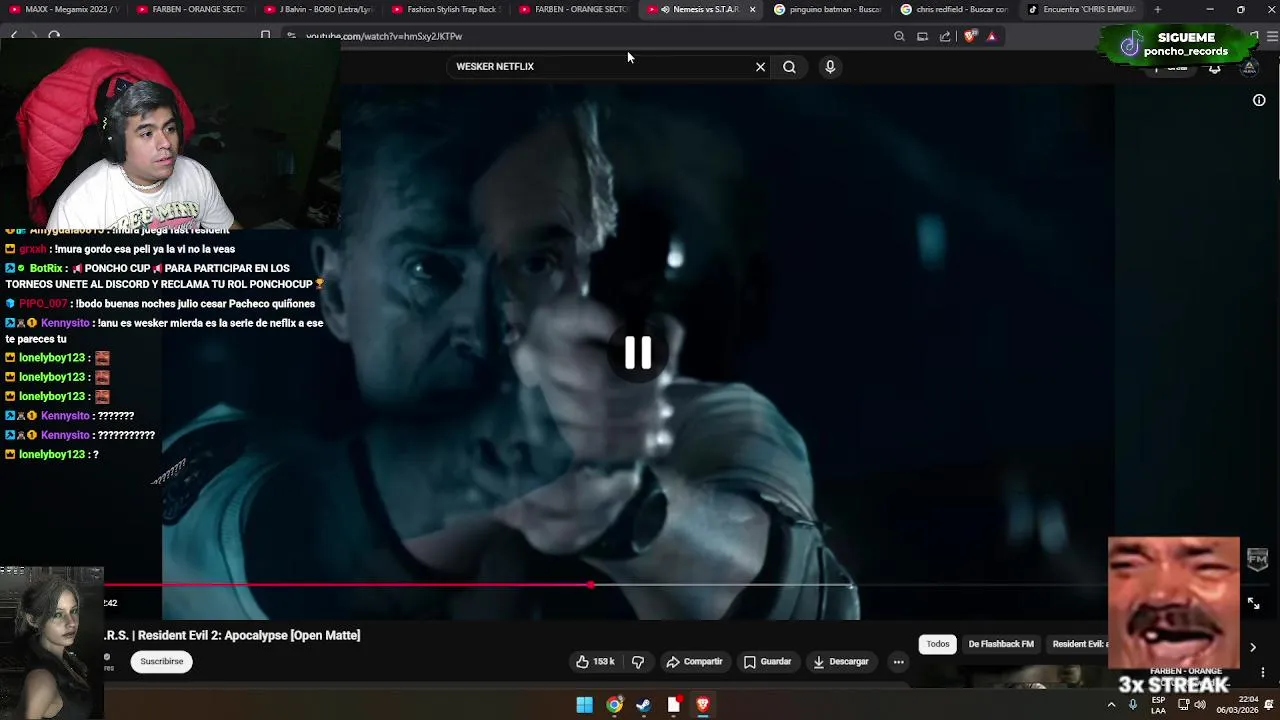Pause the video via center pause icon
The image size is (1280, 720).
[638, 352]
